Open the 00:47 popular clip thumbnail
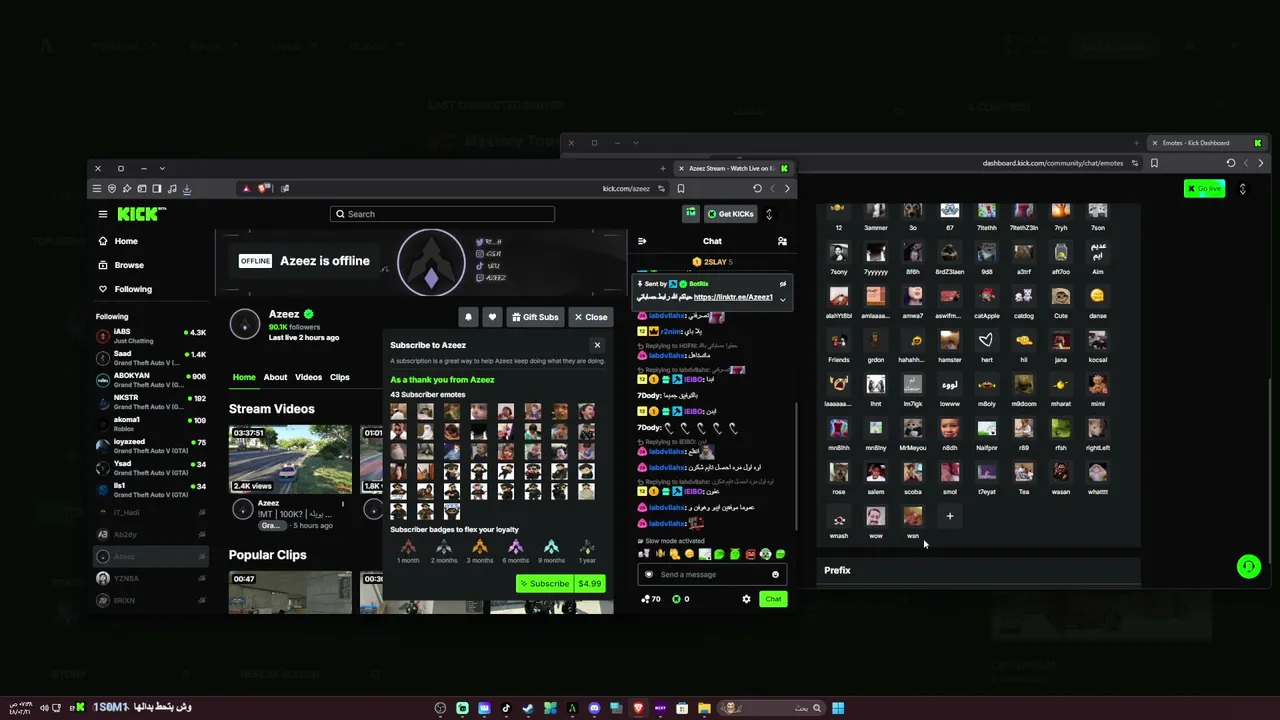Screen dimensions: 1280x720 [290, 592]
